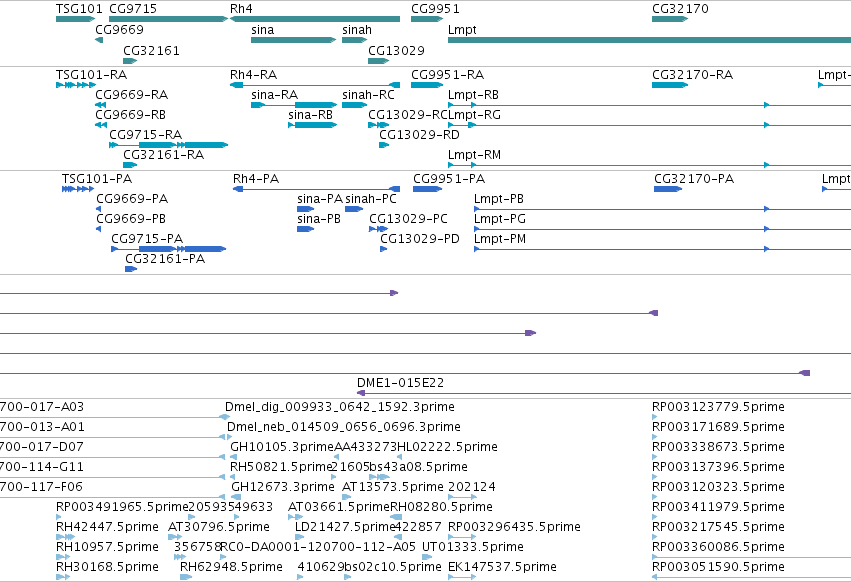Select the CG9669 gene label
The width and height of the screenshot is (851, 582).
tap(119, 30)
